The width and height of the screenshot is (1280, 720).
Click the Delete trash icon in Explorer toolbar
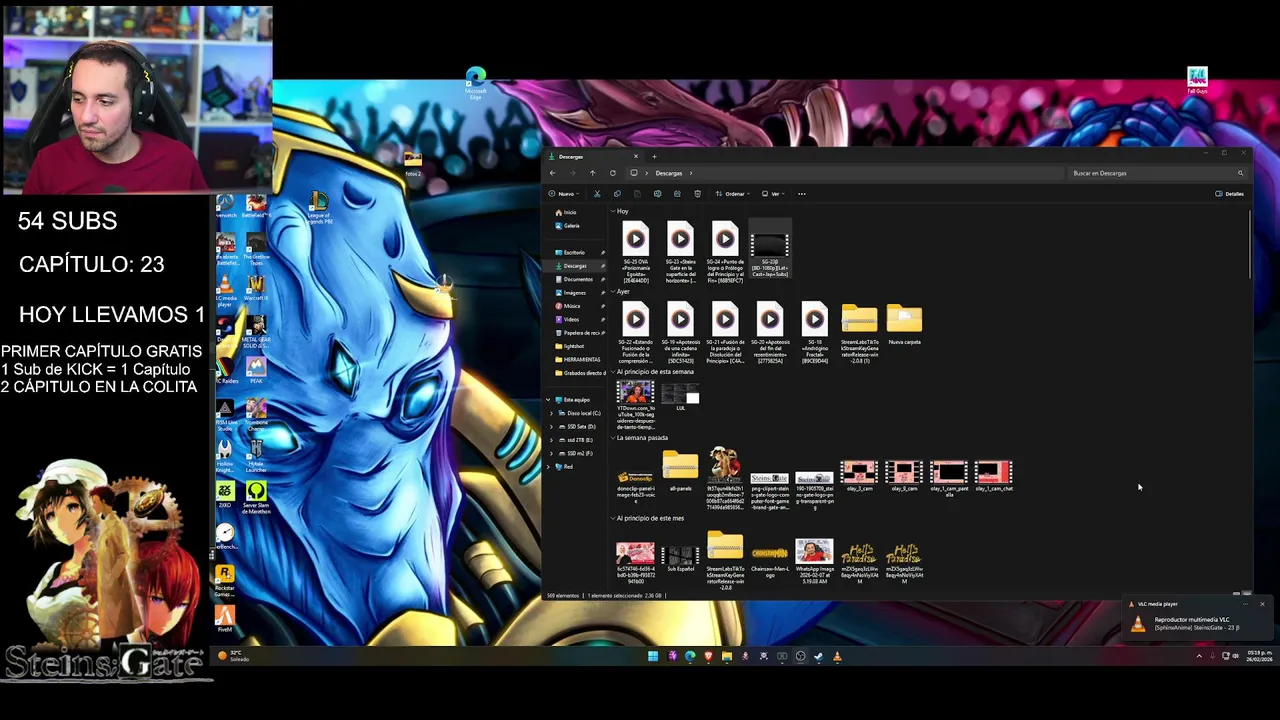click(697, 194)
